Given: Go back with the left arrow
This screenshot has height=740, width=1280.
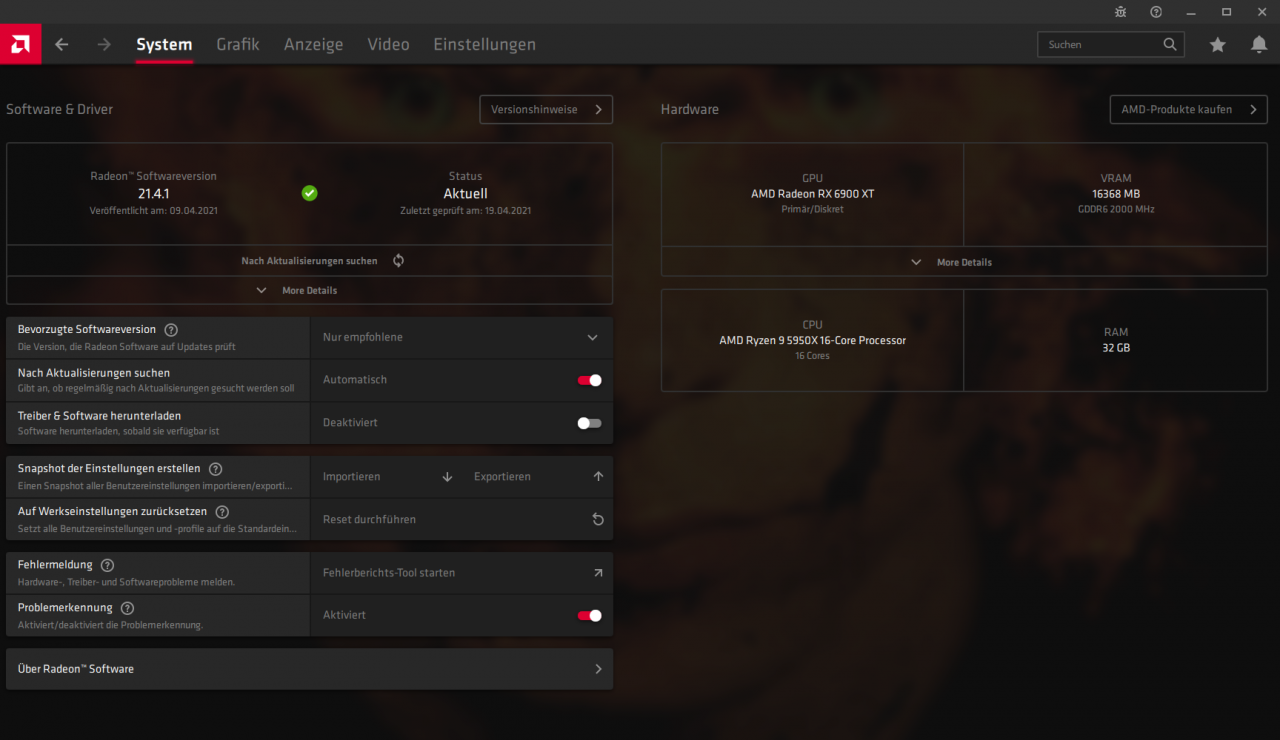Looking at the screenshot, I should click(62, 44).
